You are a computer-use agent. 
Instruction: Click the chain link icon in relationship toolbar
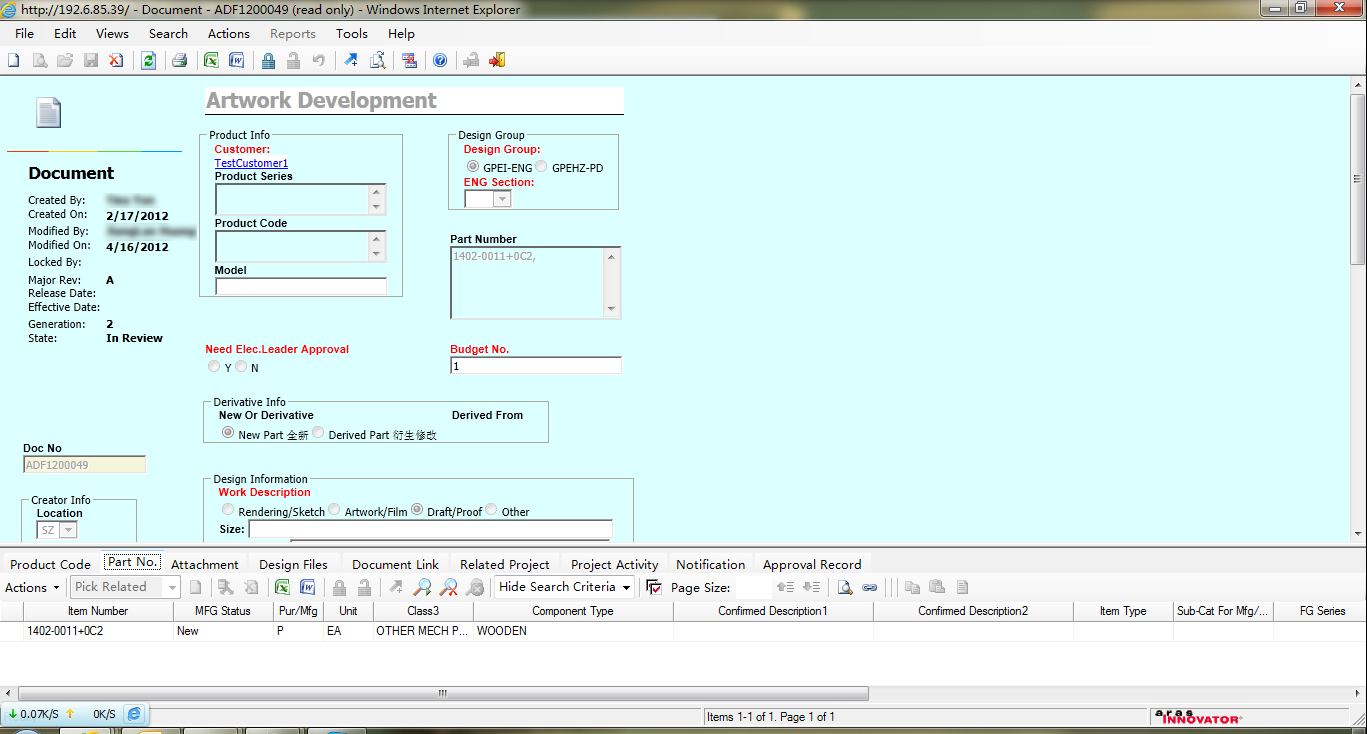[x=870, y=587]
